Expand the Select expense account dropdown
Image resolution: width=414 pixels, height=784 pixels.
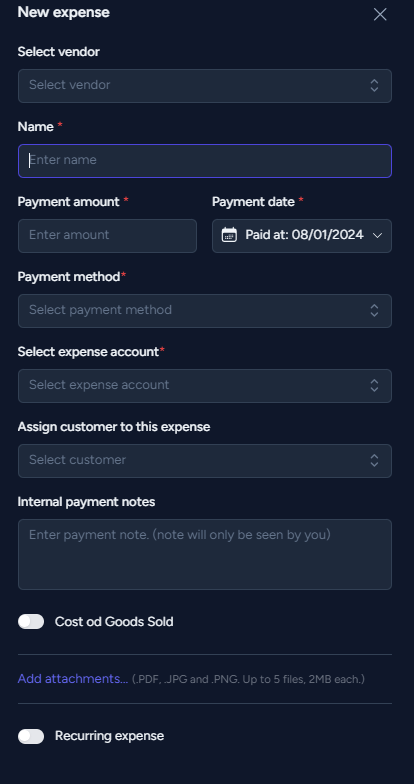pos(205,386)
